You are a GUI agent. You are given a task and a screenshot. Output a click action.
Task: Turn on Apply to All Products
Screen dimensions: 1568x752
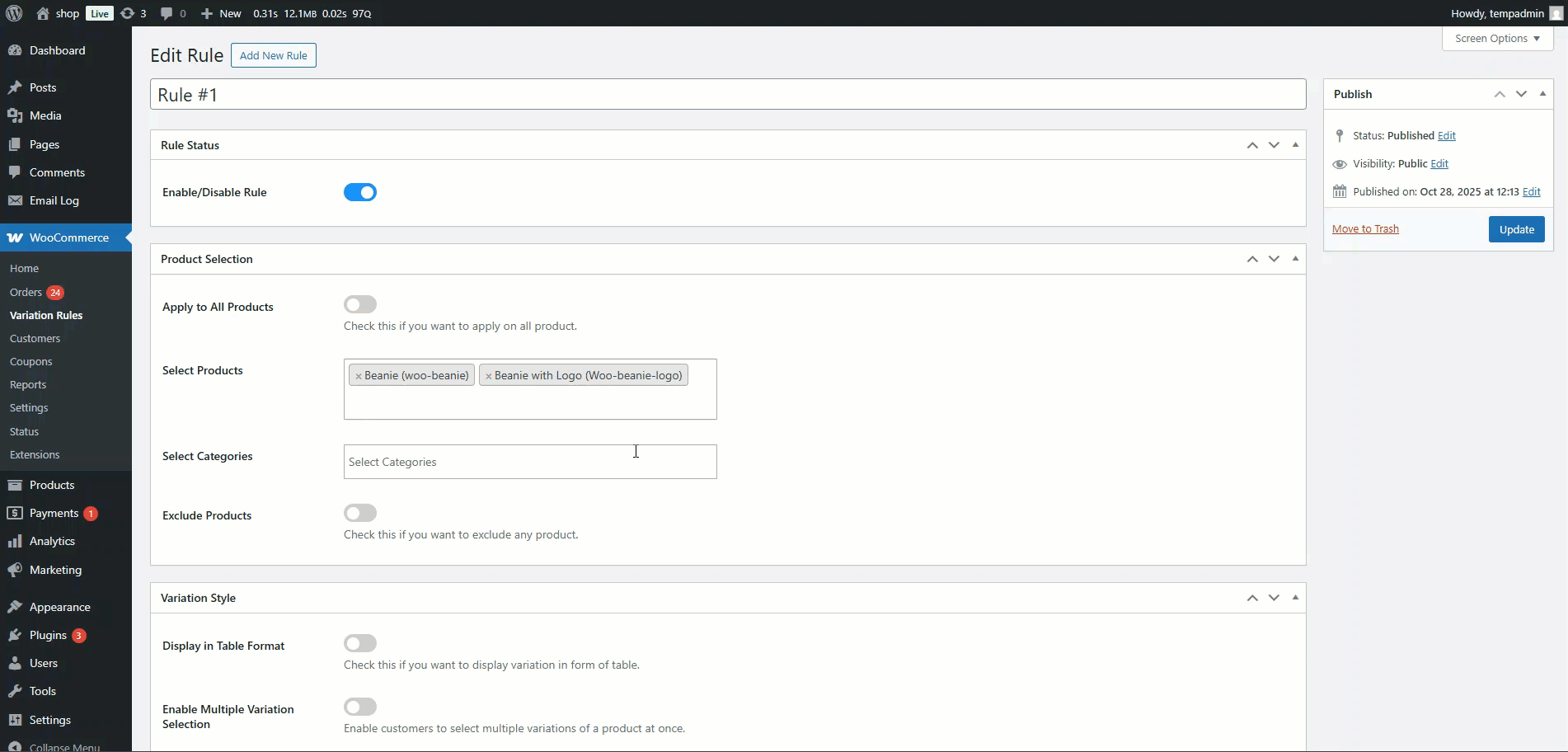click(x=360, y=304)
